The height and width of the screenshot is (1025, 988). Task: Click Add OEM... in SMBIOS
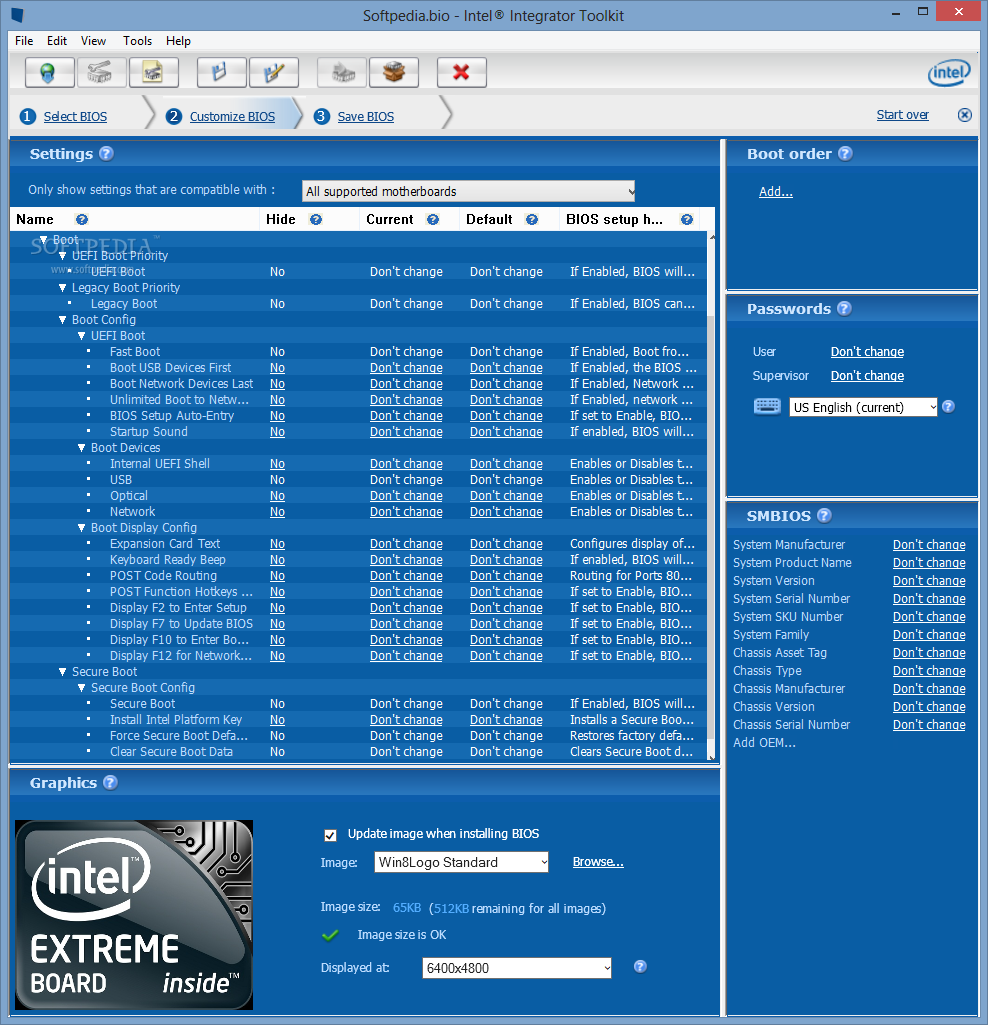click(x=764, y=743)
